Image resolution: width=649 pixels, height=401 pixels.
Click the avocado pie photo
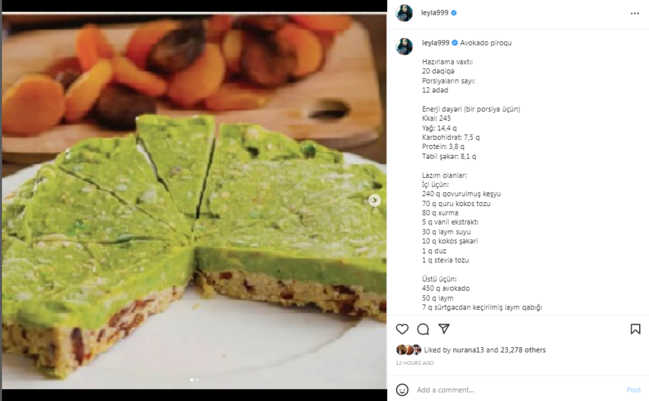pyautogui.click(x=194, y=201)
